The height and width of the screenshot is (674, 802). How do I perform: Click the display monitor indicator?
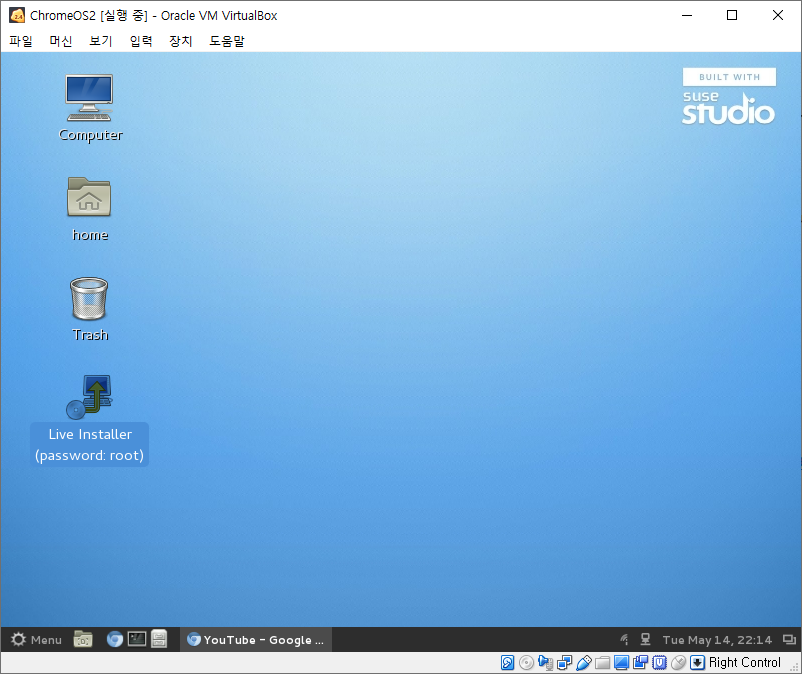coord(621,663)
